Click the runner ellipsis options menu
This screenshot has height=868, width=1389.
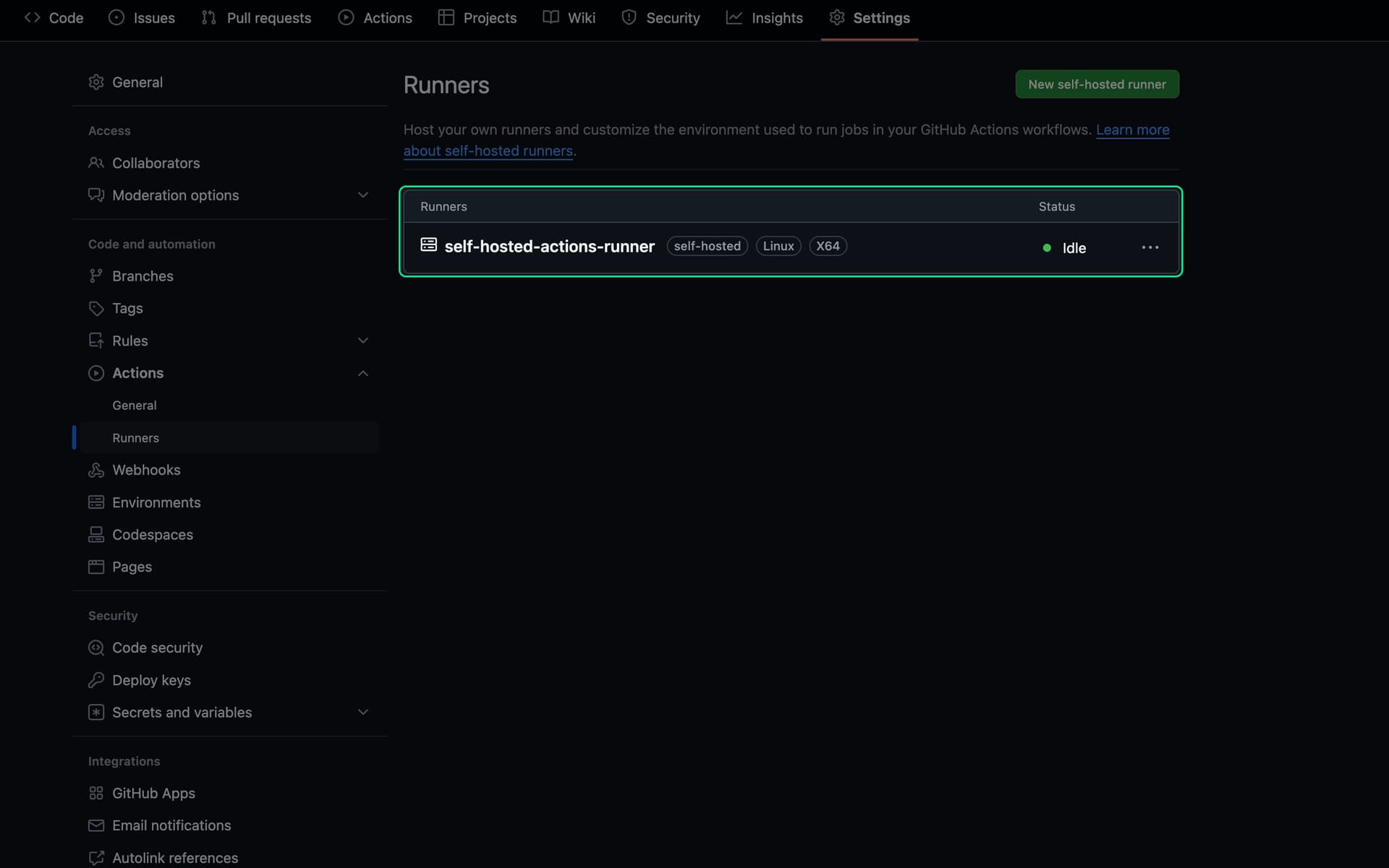1150,247
